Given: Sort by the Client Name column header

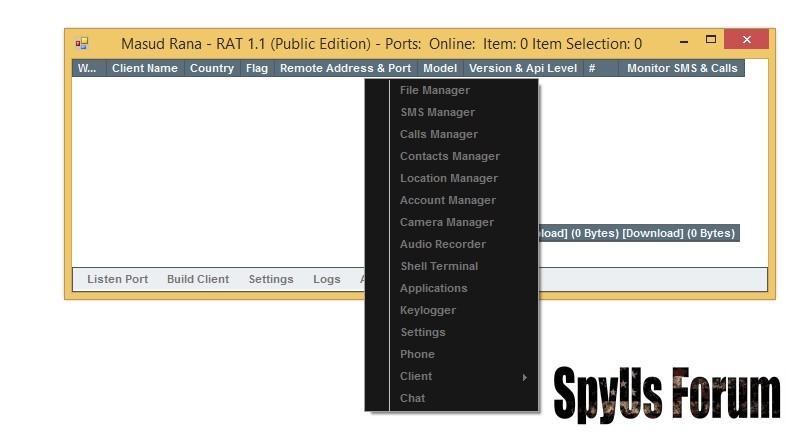Looking at the screenshot, I should tap(144, 69).
